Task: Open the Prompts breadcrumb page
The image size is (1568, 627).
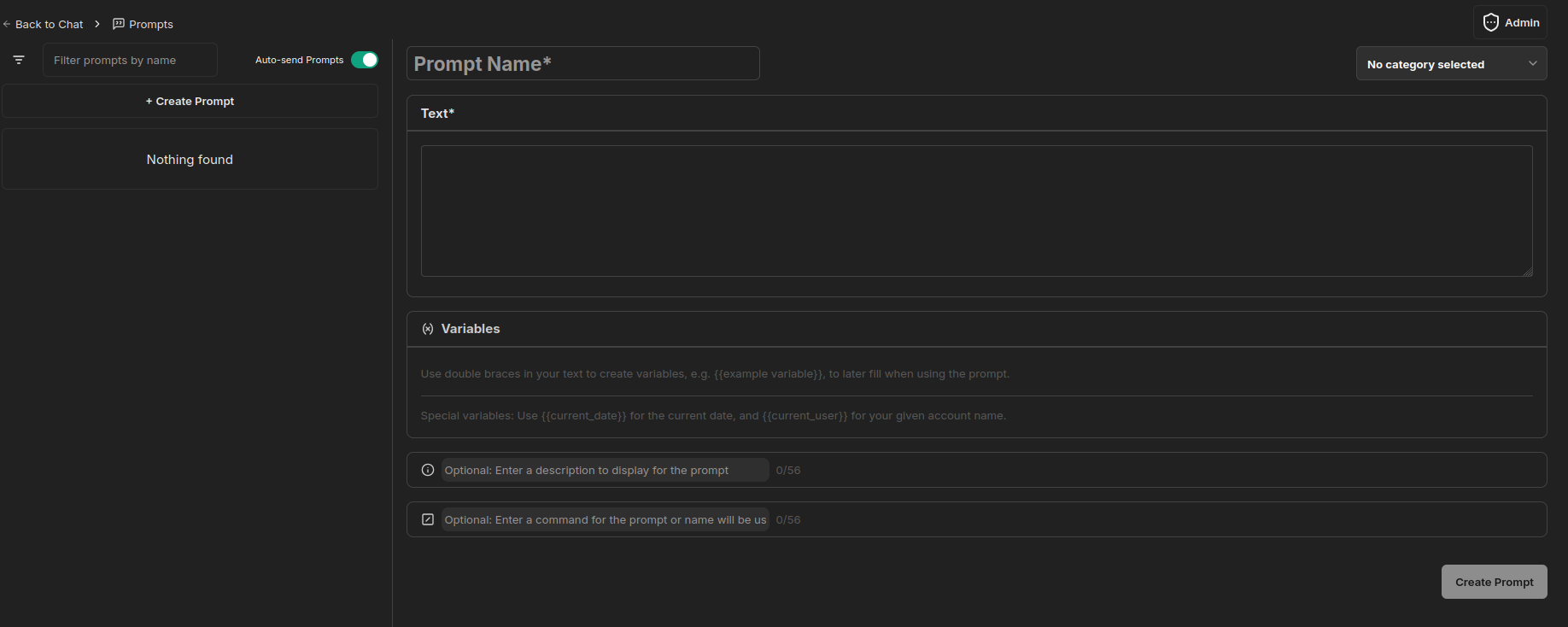Action: (x=151, y=24)
